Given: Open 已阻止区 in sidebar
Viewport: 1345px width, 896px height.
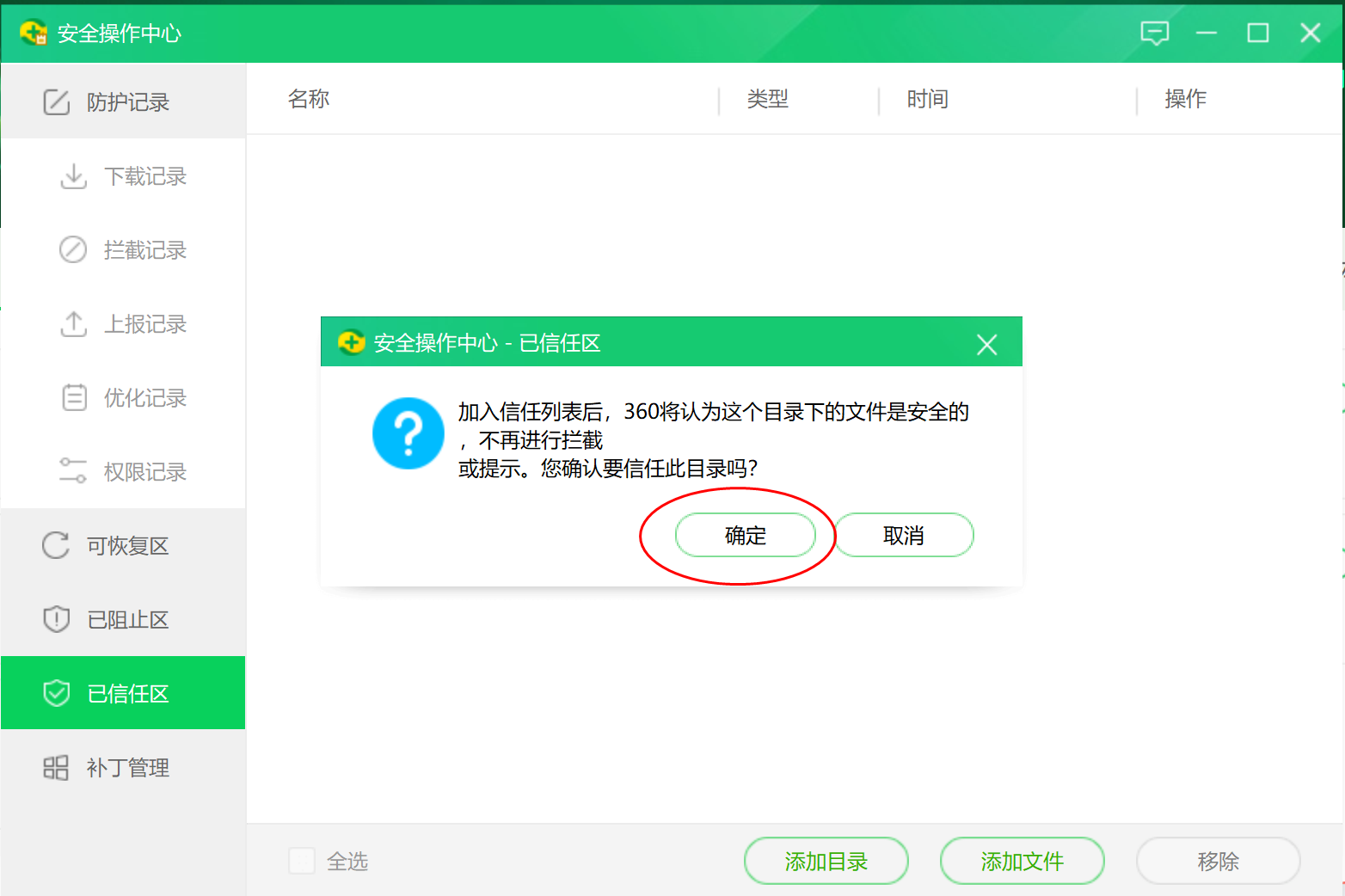Looking at the screenshot, I should coord(123,619).
